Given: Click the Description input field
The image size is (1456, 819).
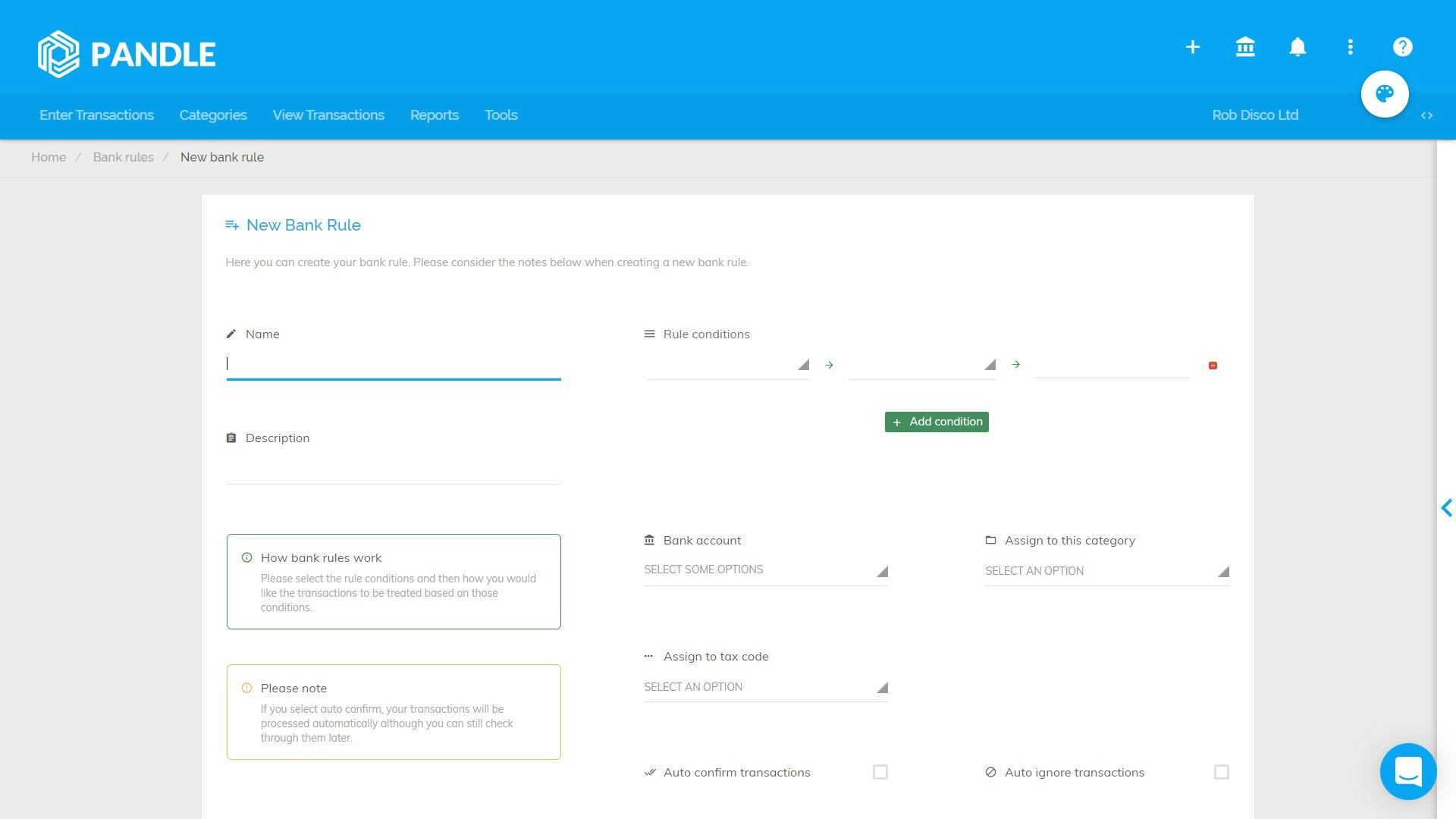Looking at the screenshot, I should coord(393,470).
